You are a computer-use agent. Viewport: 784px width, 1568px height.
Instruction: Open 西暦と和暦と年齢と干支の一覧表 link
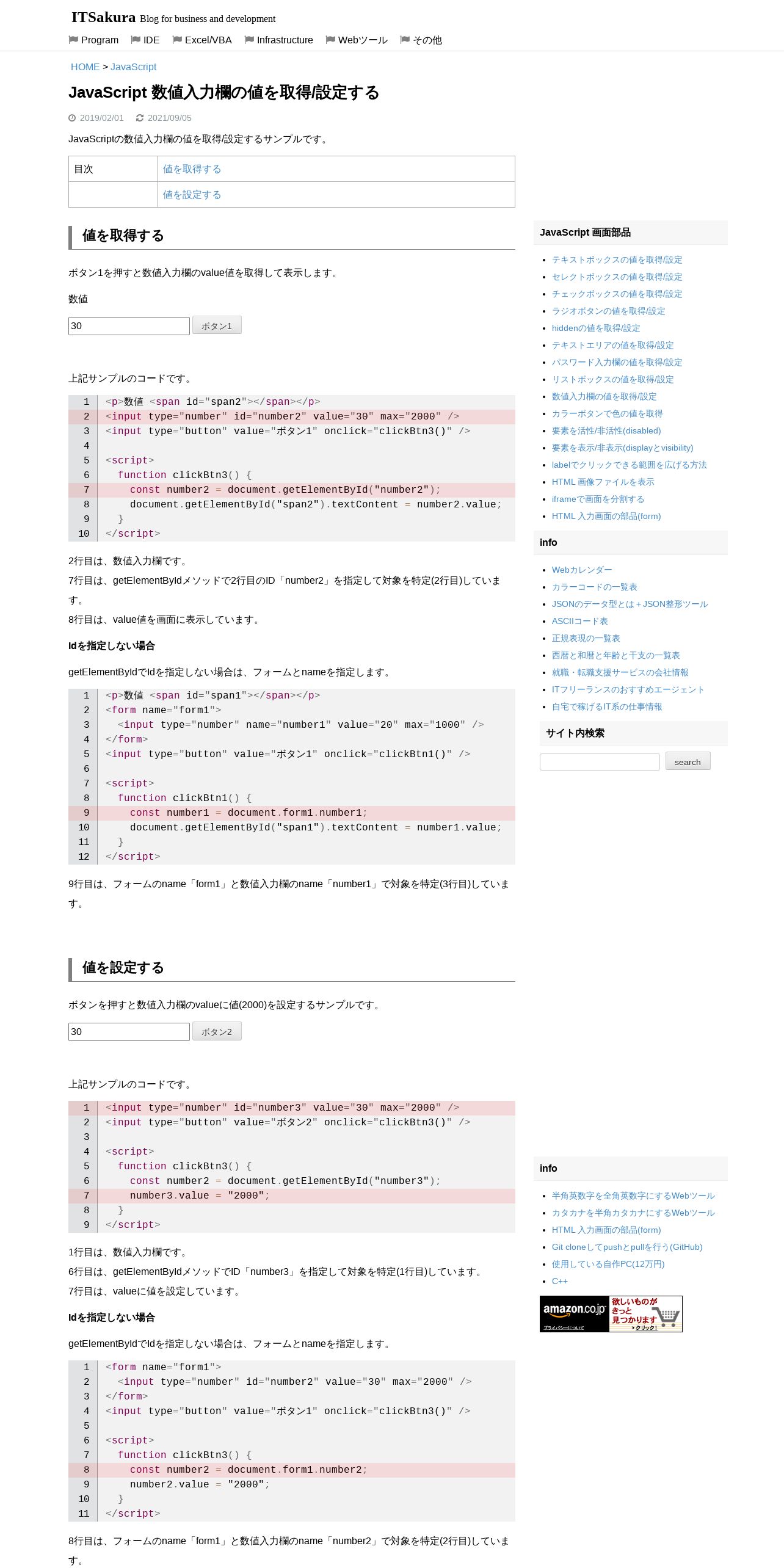pyautogui.click(x=615, y=656)
